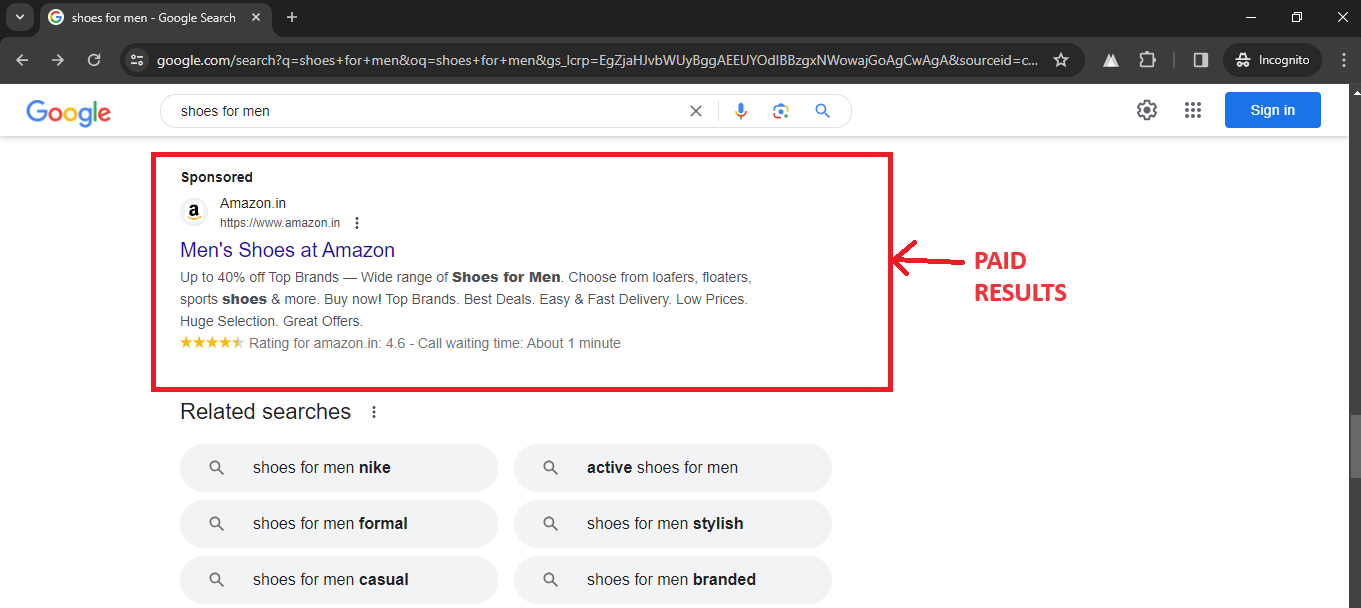The width and height of the screenshot is (1361, 608).
Task: Click the page vertical scrollbar
Action: [x=1354, y=440]
